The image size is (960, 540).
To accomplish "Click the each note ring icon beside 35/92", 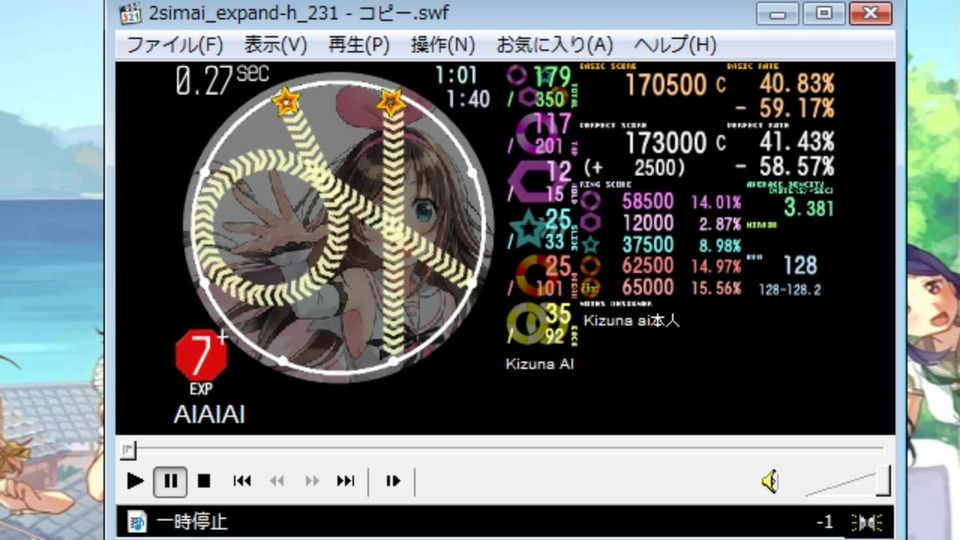I will pyautogui.click(x=527, y=323).
